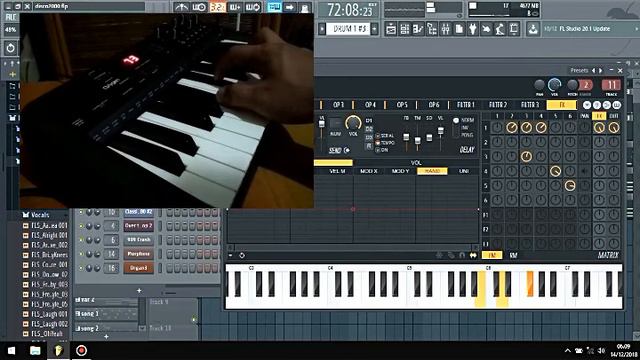Viewport: 640px width, 360px height.
Task: Click the project info notepad icon
Action: pyautogui.click(x=513, y=29)
